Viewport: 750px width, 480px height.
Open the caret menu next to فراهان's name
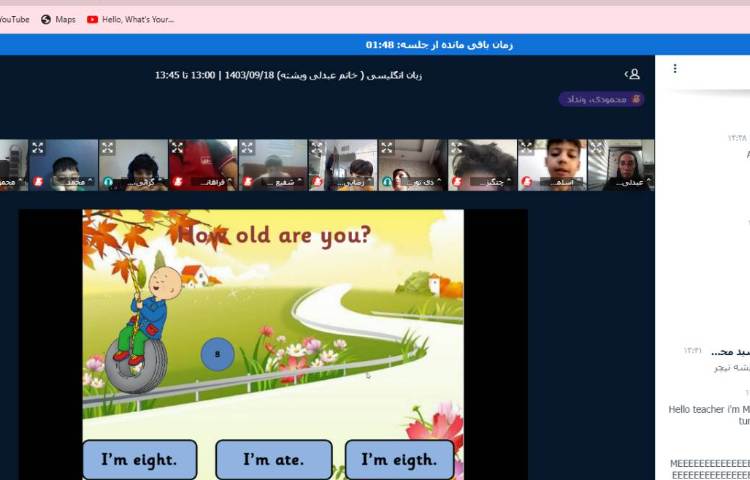pyautogui.click(x=230, y=181)
